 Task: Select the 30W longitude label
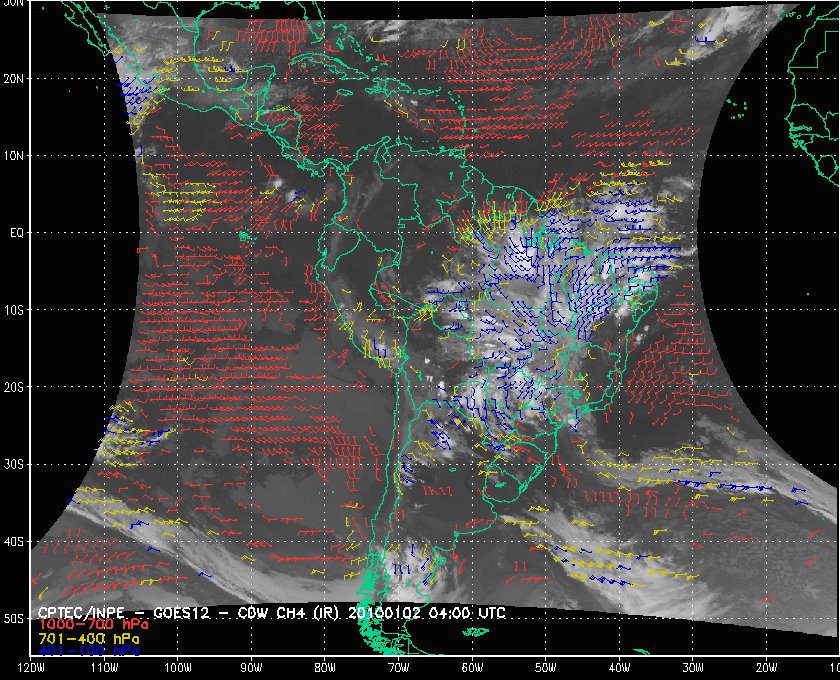pyautogui.click(x=693, y=668)
